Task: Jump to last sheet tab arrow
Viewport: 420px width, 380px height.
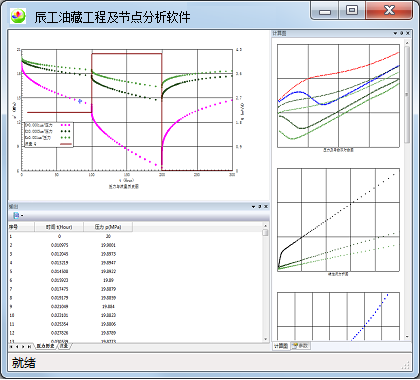Action: pos(29,347)
